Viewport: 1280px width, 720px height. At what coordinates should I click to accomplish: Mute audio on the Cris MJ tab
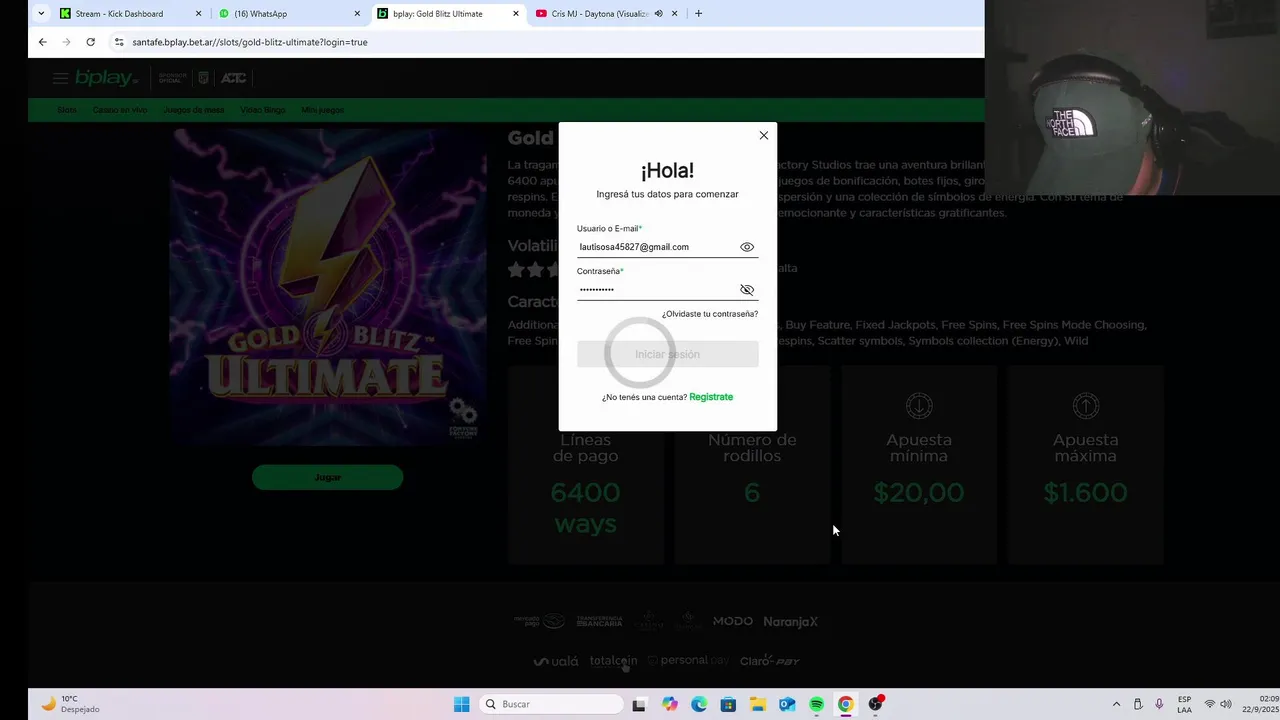(659, 14)
